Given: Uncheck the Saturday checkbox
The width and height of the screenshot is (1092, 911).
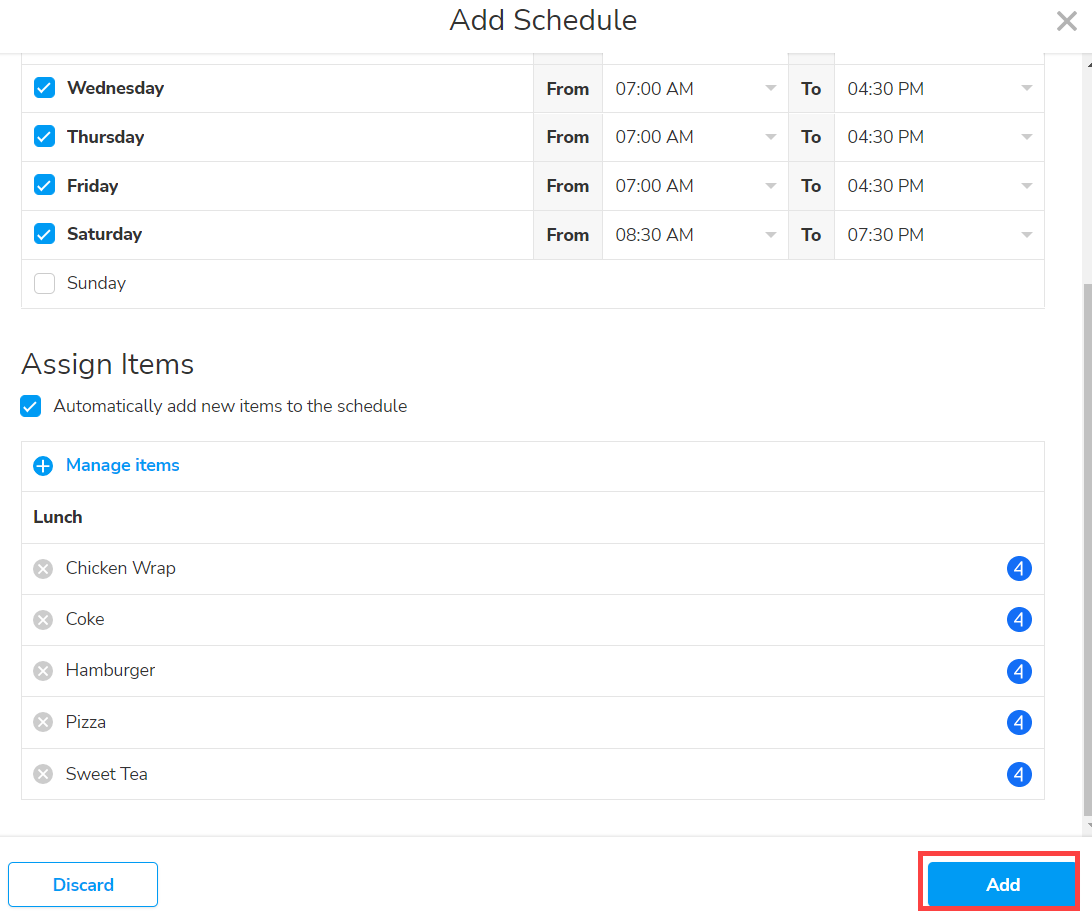Looking at the screenshot, I should point(44,234).
